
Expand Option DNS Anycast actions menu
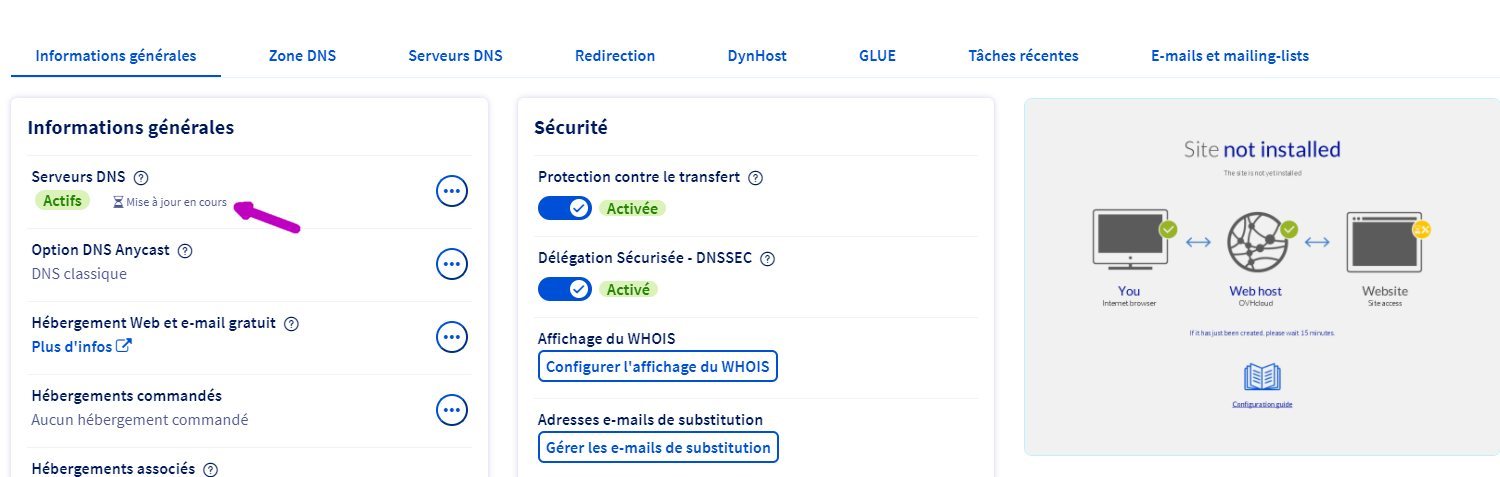(x=452, y=264)
